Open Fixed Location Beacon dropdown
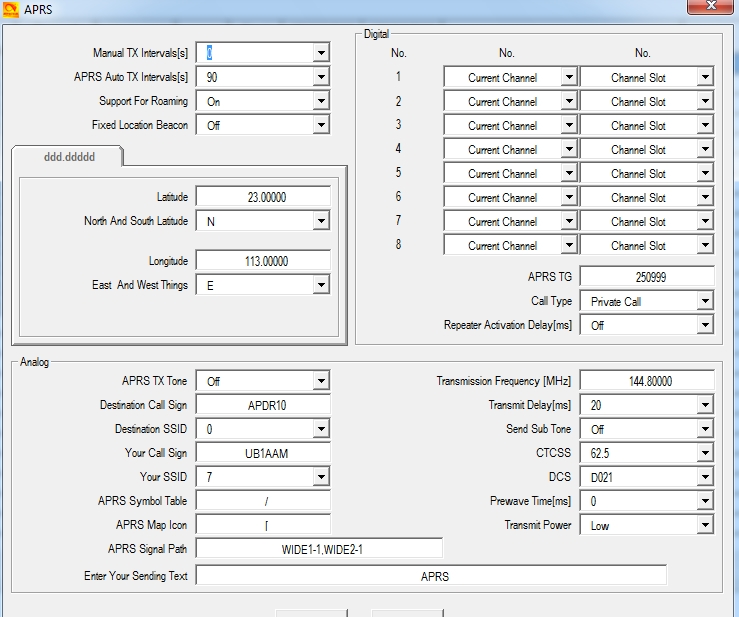The width and height of the screenshot is (739, 617). pos(320,125)
